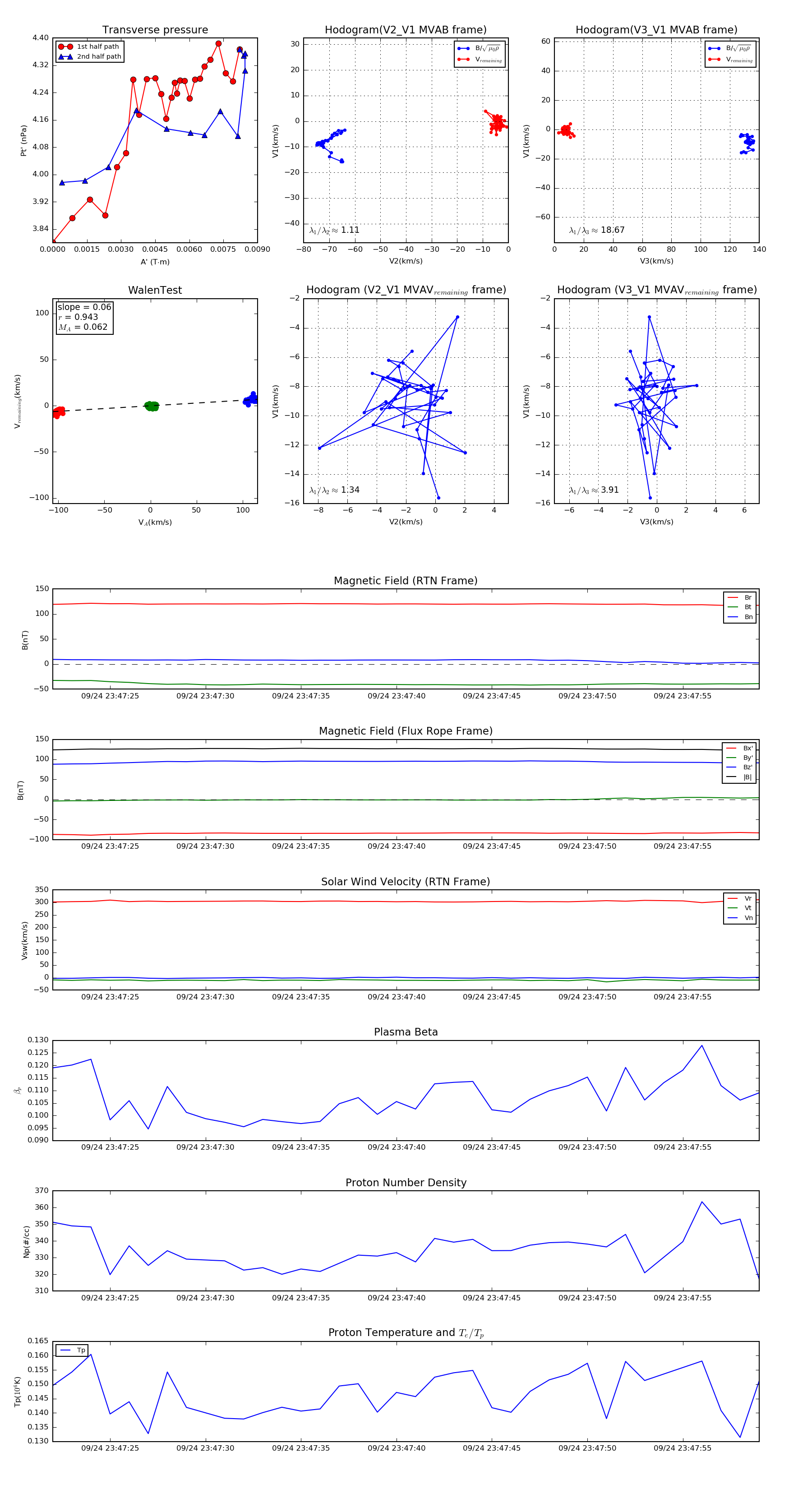The width and height of the screenshot is (812, 1489).
Task: Select the Bz' legend entry
Action: (x=739, y=767)
